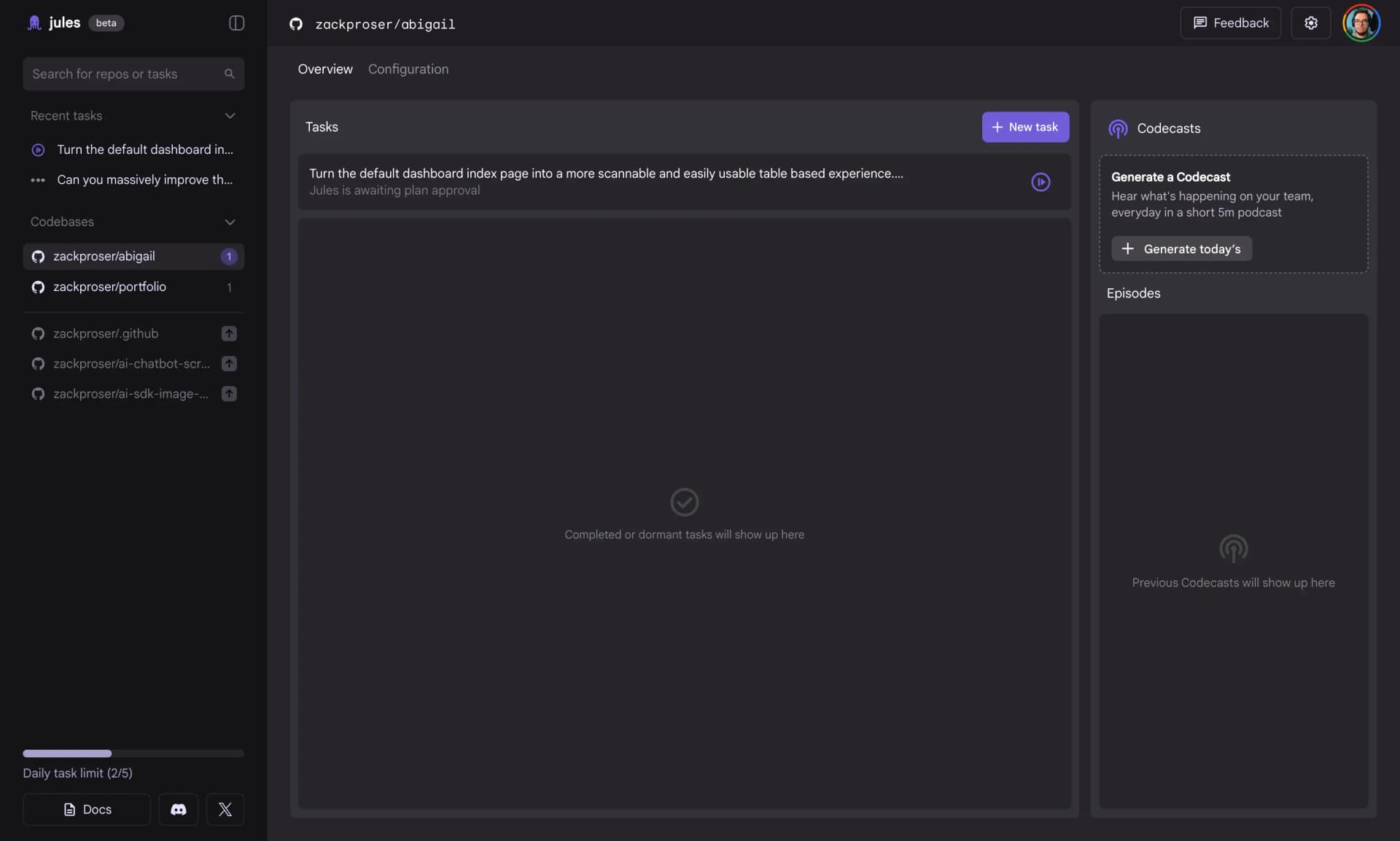Select zackproser/portfolio codebase
Screen dimensions: 1400x841
[109, 287]
